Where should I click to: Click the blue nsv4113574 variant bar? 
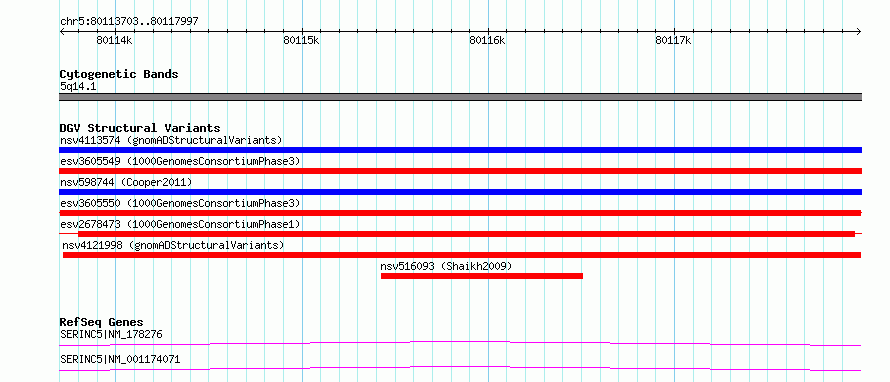460,150
